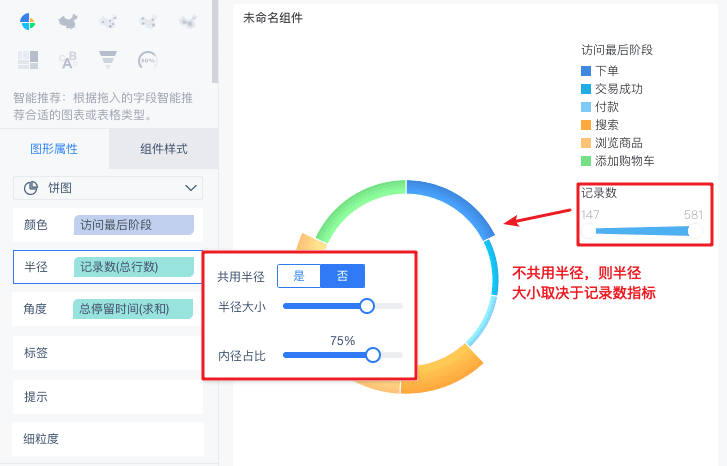The width and height of the screenshot is (727, 466).
Task: Choose the solid region map chart icon
Action: pyautogui.click(x=68, y=21)
